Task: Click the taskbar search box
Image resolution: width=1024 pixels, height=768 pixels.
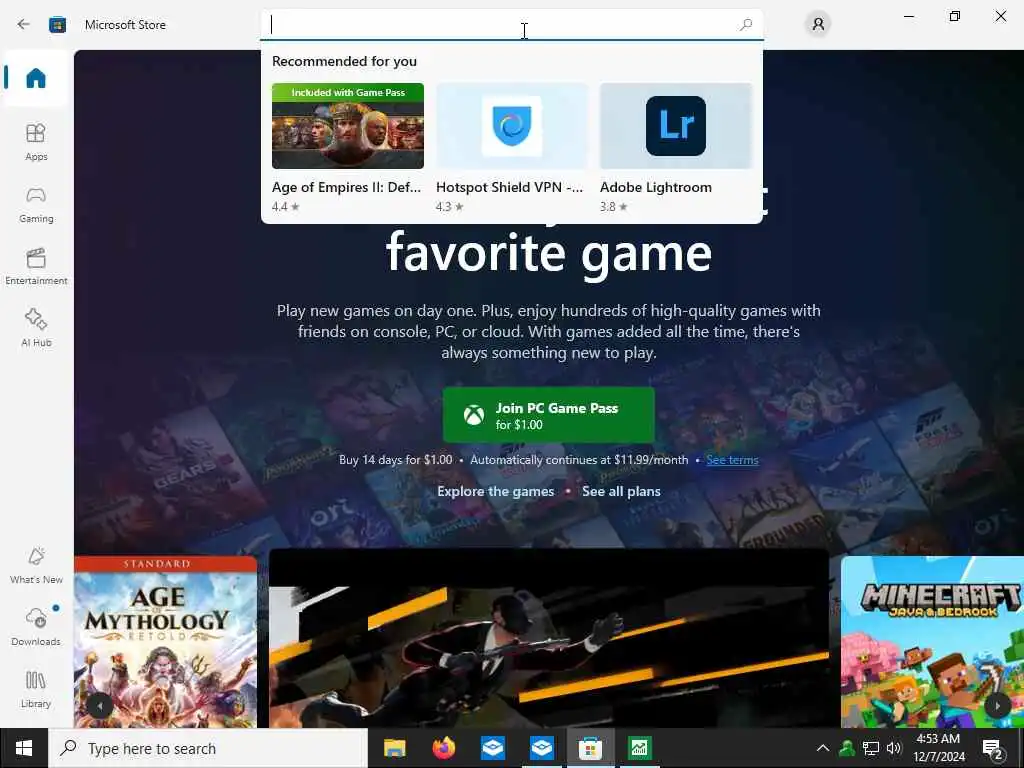Action: tap(208, 748)
